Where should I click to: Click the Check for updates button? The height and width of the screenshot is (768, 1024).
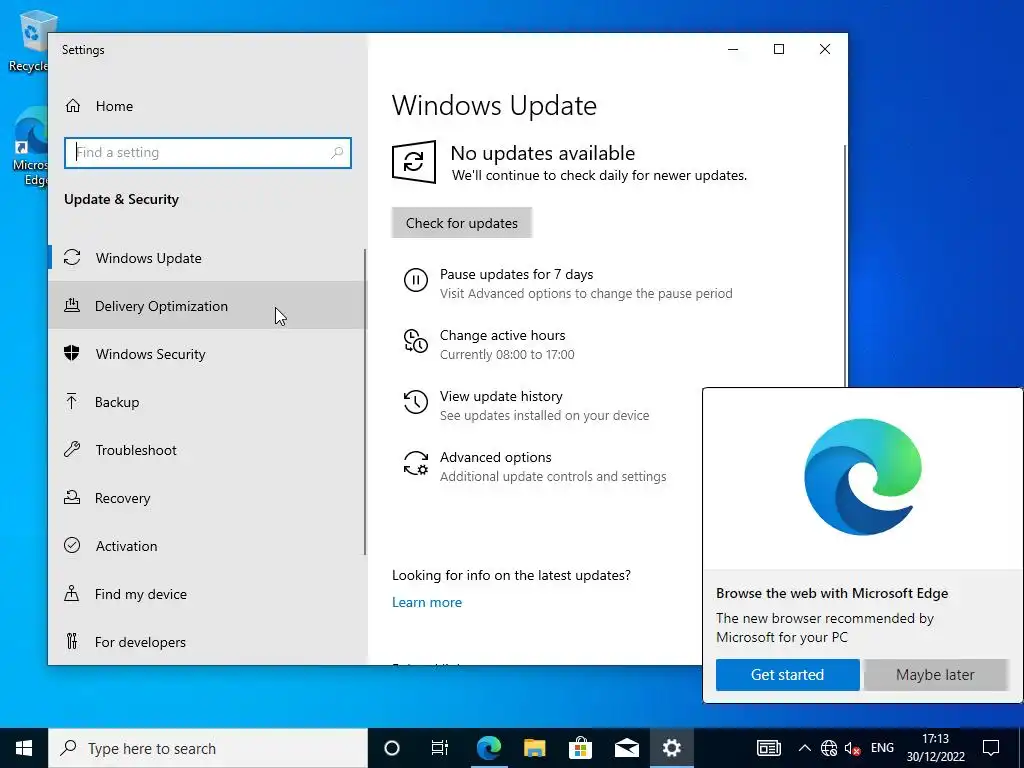462,223
